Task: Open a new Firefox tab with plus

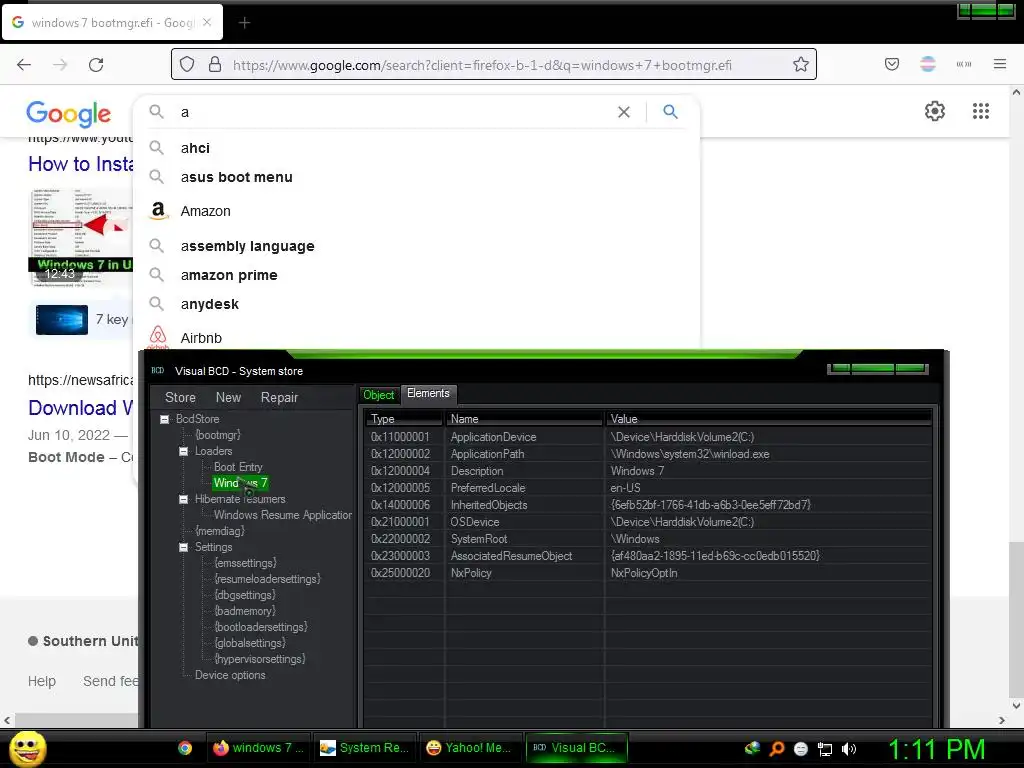Action: (244, 23)
